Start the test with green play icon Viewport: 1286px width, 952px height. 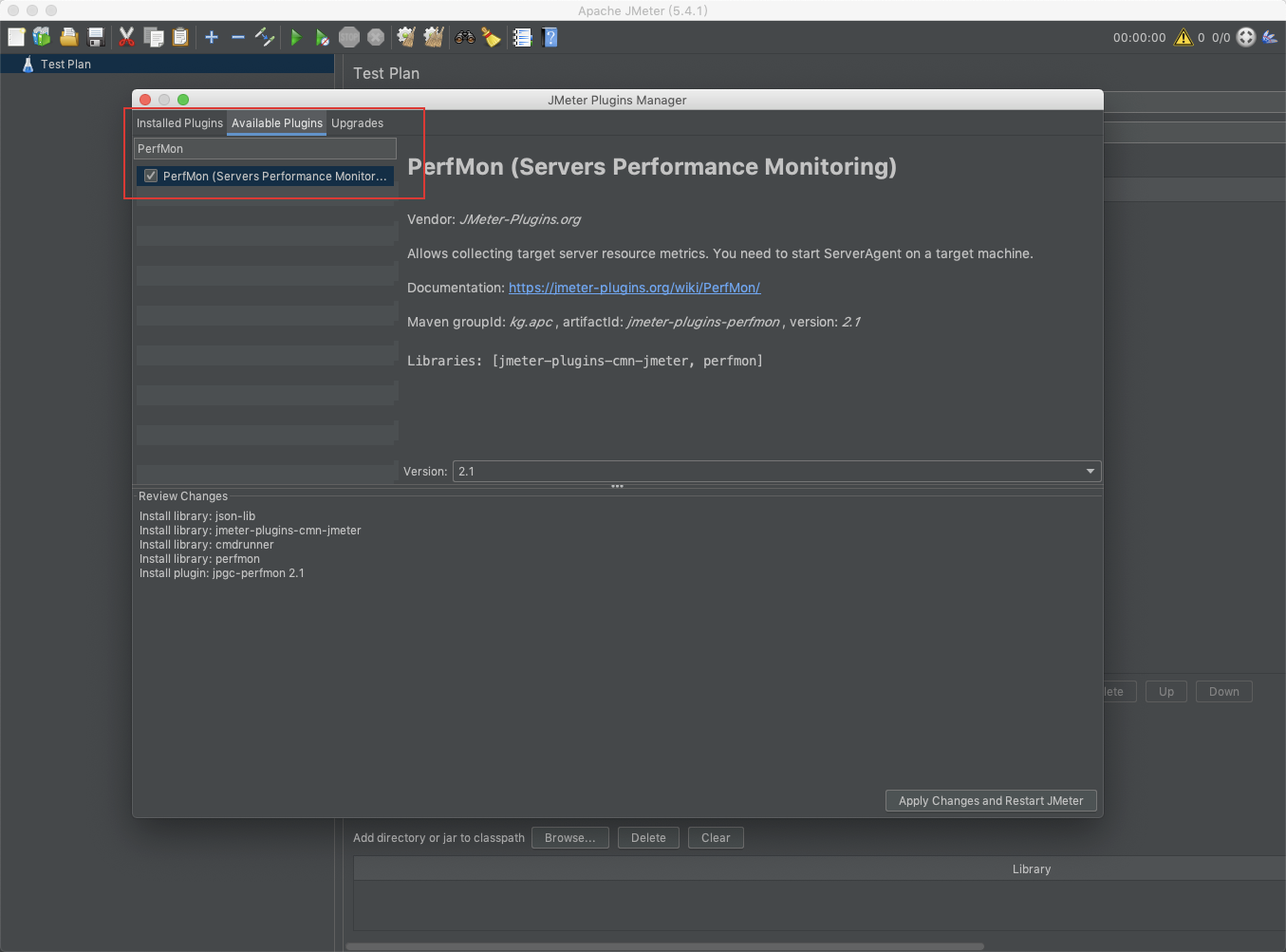296,37
